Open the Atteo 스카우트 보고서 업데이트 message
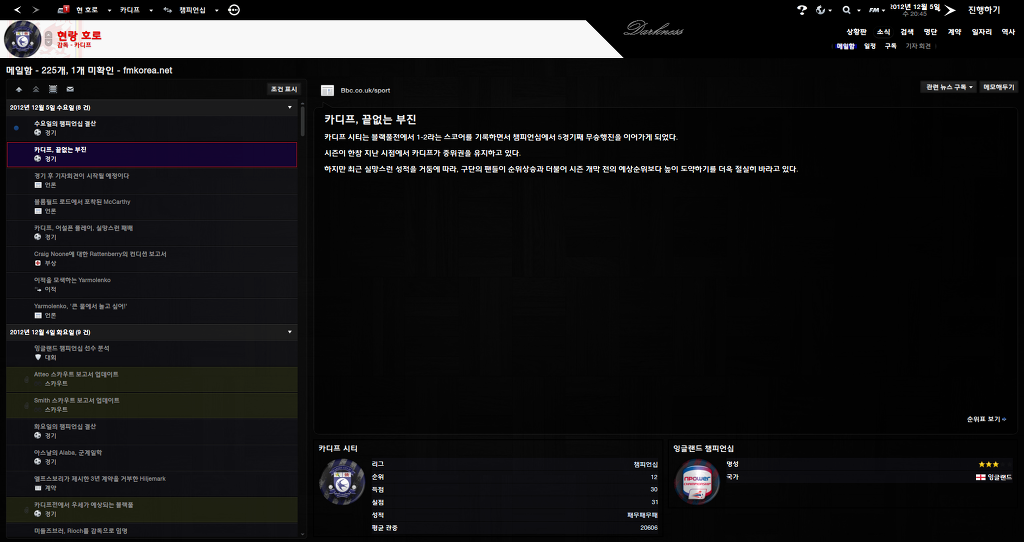This screenshot has height=542, width=1024. pyautogui.click(x=152, y=379)
